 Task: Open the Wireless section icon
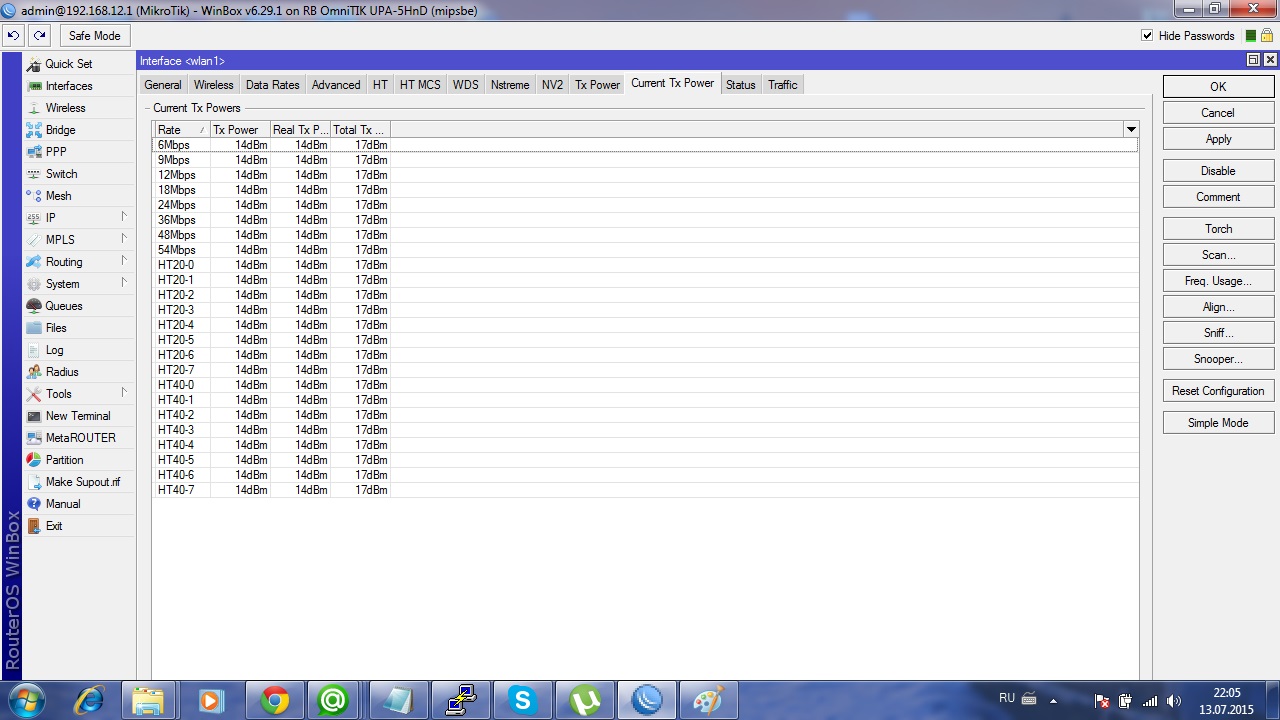[34, 108]
